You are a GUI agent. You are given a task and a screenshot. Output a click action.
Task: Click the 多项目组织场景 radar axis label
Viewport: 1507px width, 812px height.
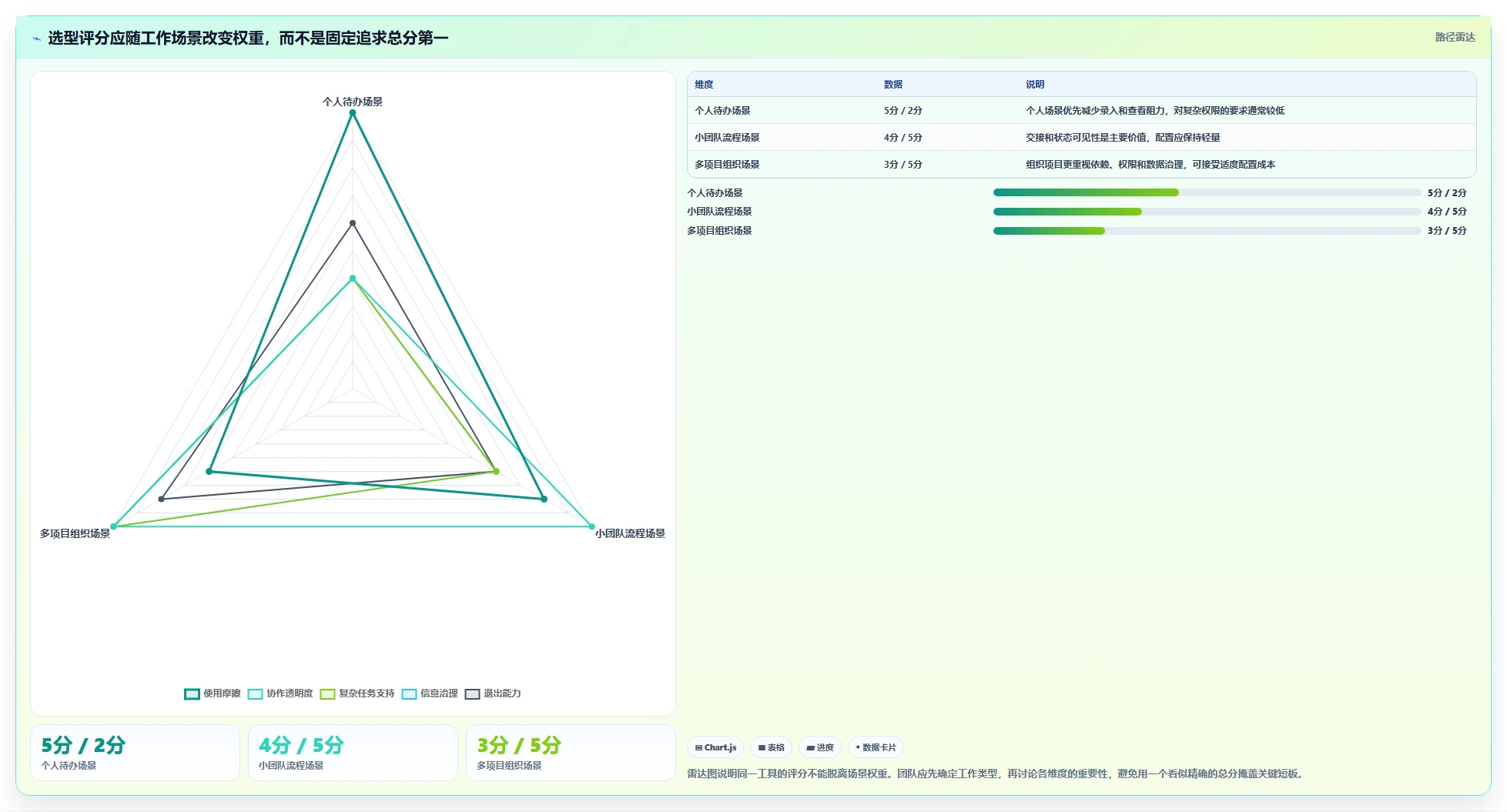tap(75, 533)
